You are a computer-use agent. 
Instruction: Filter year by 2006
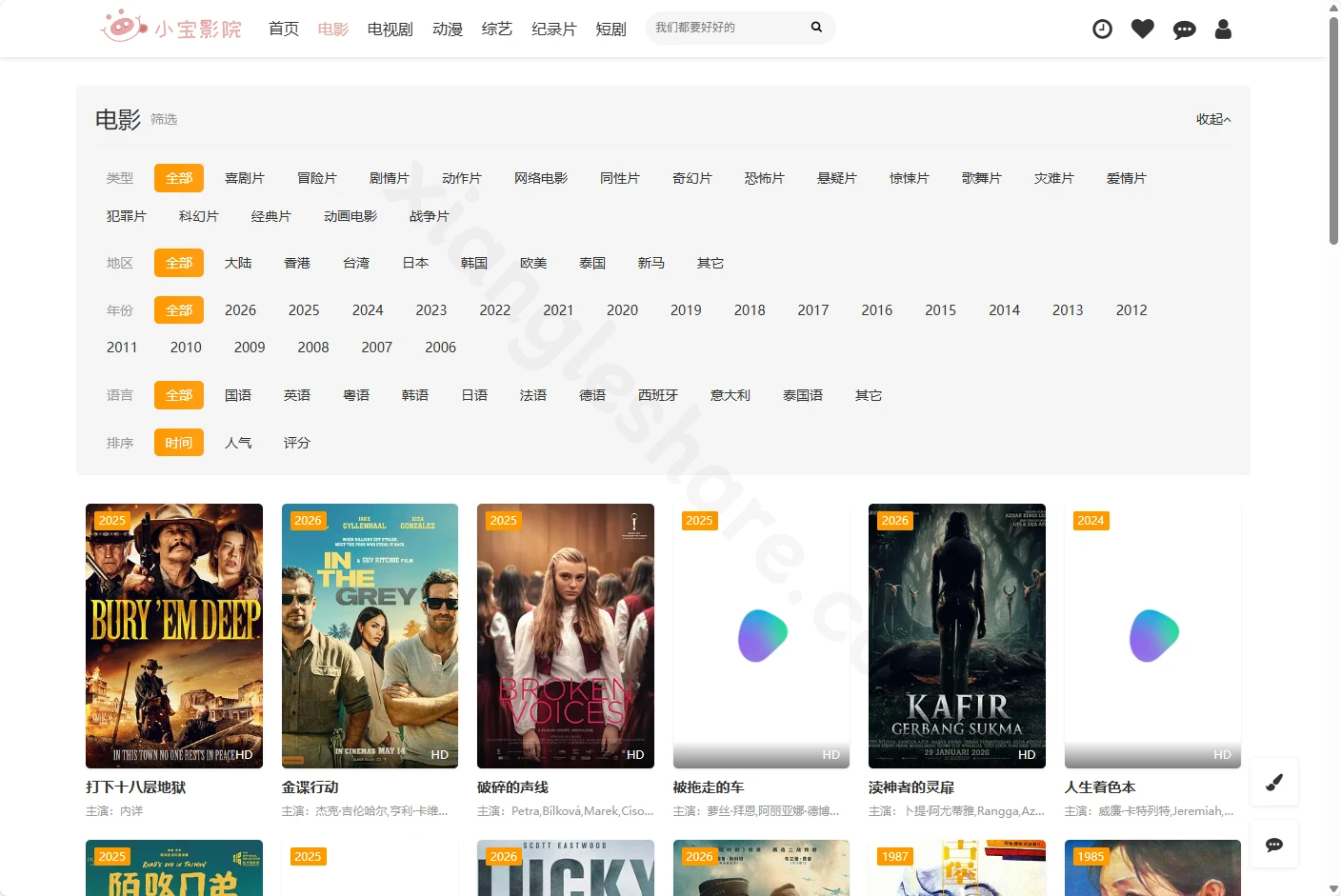pos(440,348)
